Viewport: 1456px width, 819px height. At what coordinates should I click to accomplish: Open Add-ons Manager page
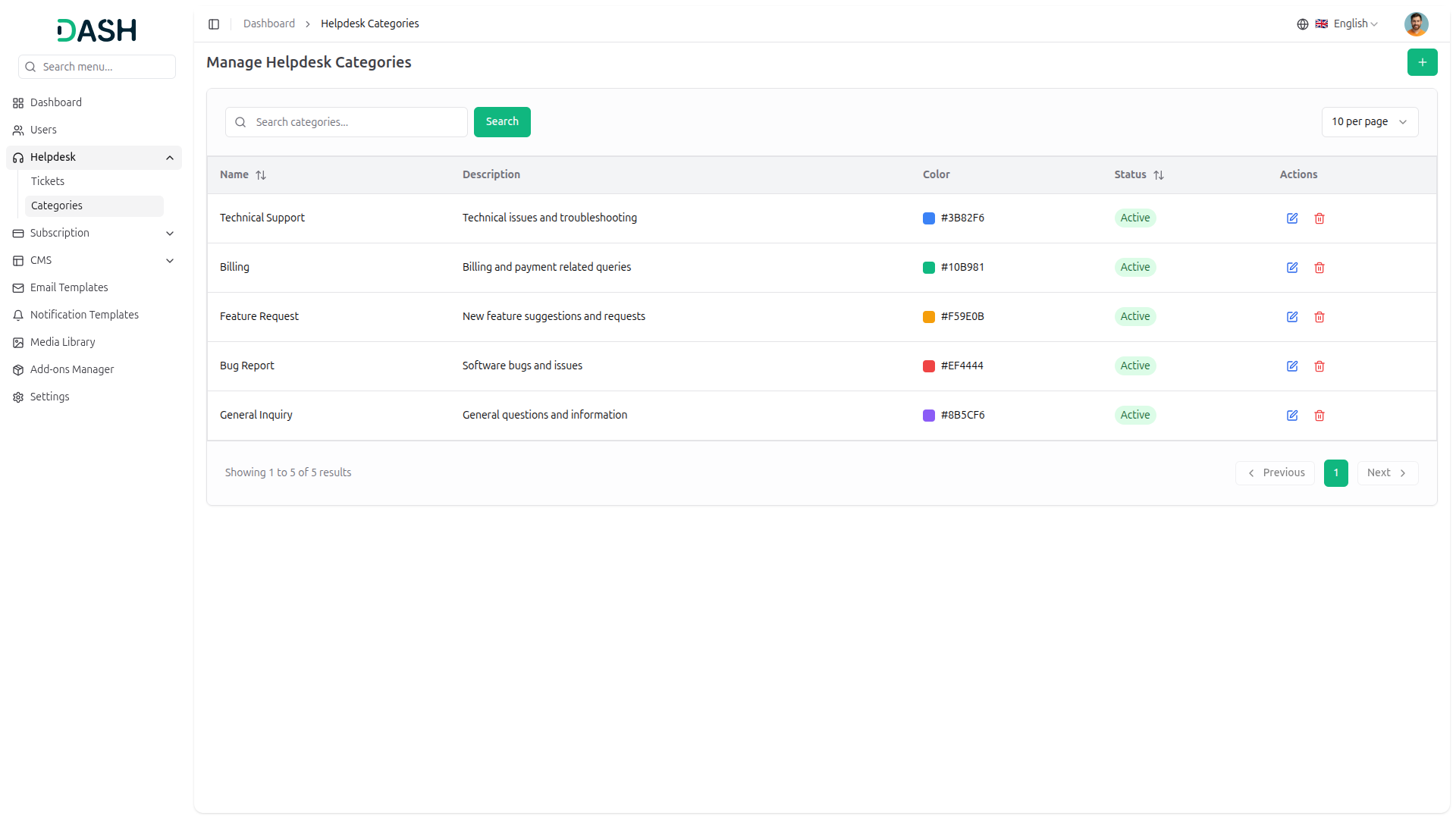(x=94, y=369)
